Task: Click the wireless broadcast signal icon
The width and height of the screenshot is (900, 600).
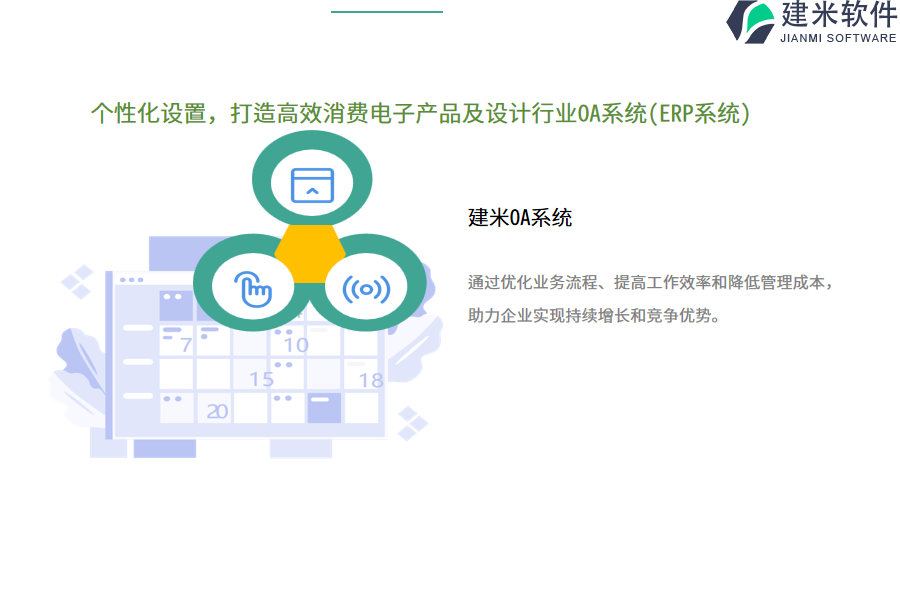Action: click(x=366, y=289)
